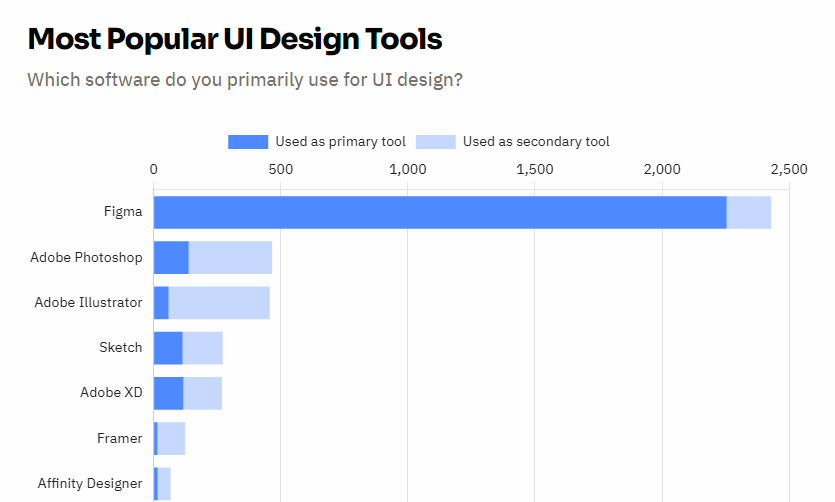Click the '1,500' axis tick label
835x502 pixels.
point(535,169)
